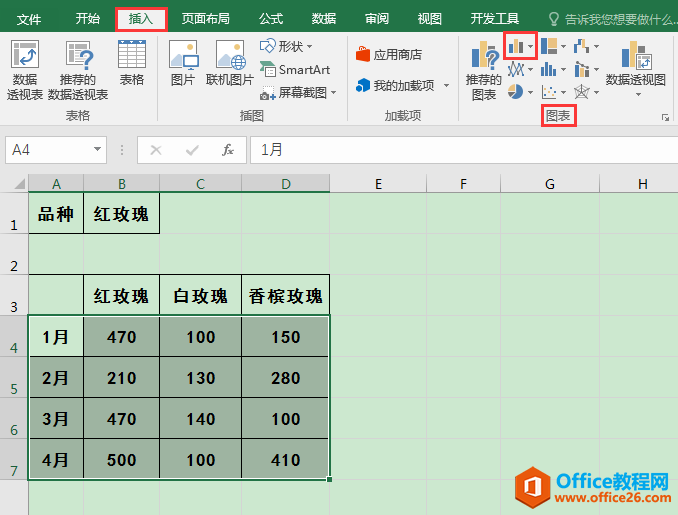This screenshot has width=678, height=515.
Task: Select cell A1 containing 品种
Action: tap(56, 214)
